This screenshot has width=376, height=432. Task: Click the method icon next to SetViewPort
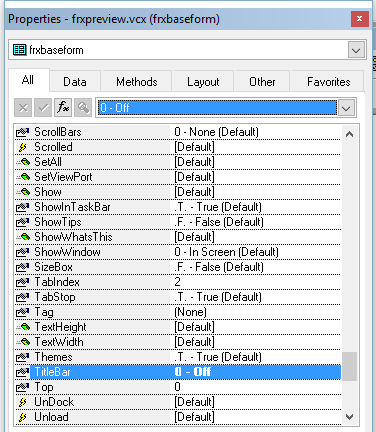23,177
